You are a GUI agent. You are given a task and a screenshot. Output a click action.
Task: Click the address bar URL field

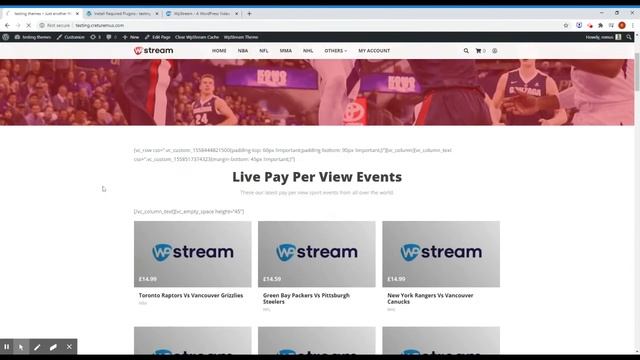coord(302,25)
